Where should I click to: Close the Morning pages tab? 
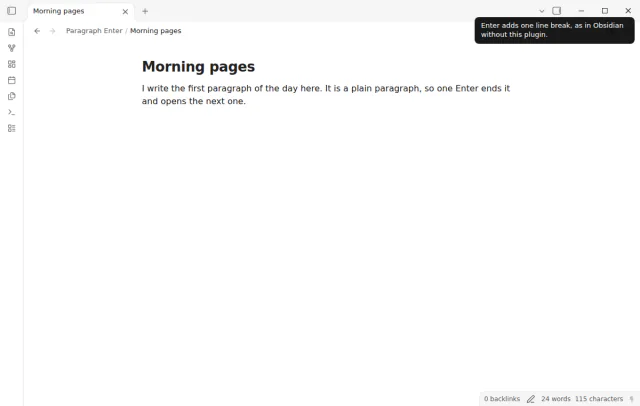pos(125,11)
